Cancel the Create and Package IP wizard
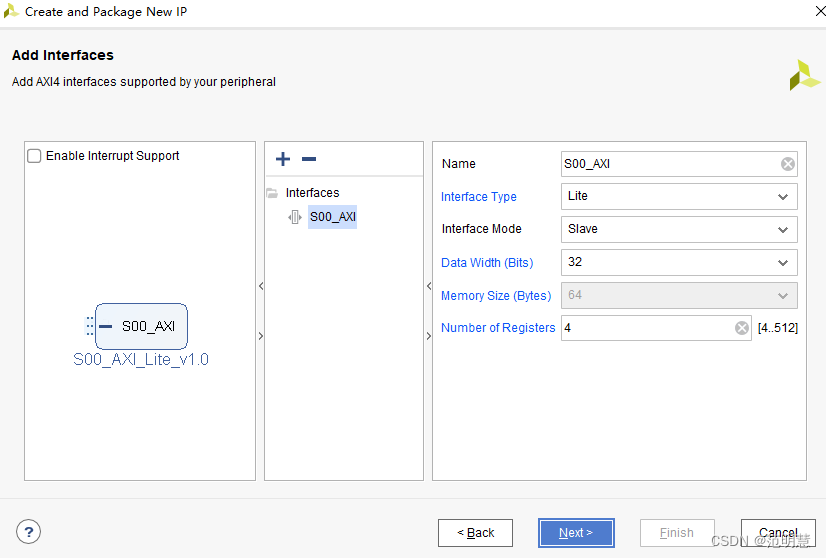This screenshot has height=558, width=826. tap(778, 533)
